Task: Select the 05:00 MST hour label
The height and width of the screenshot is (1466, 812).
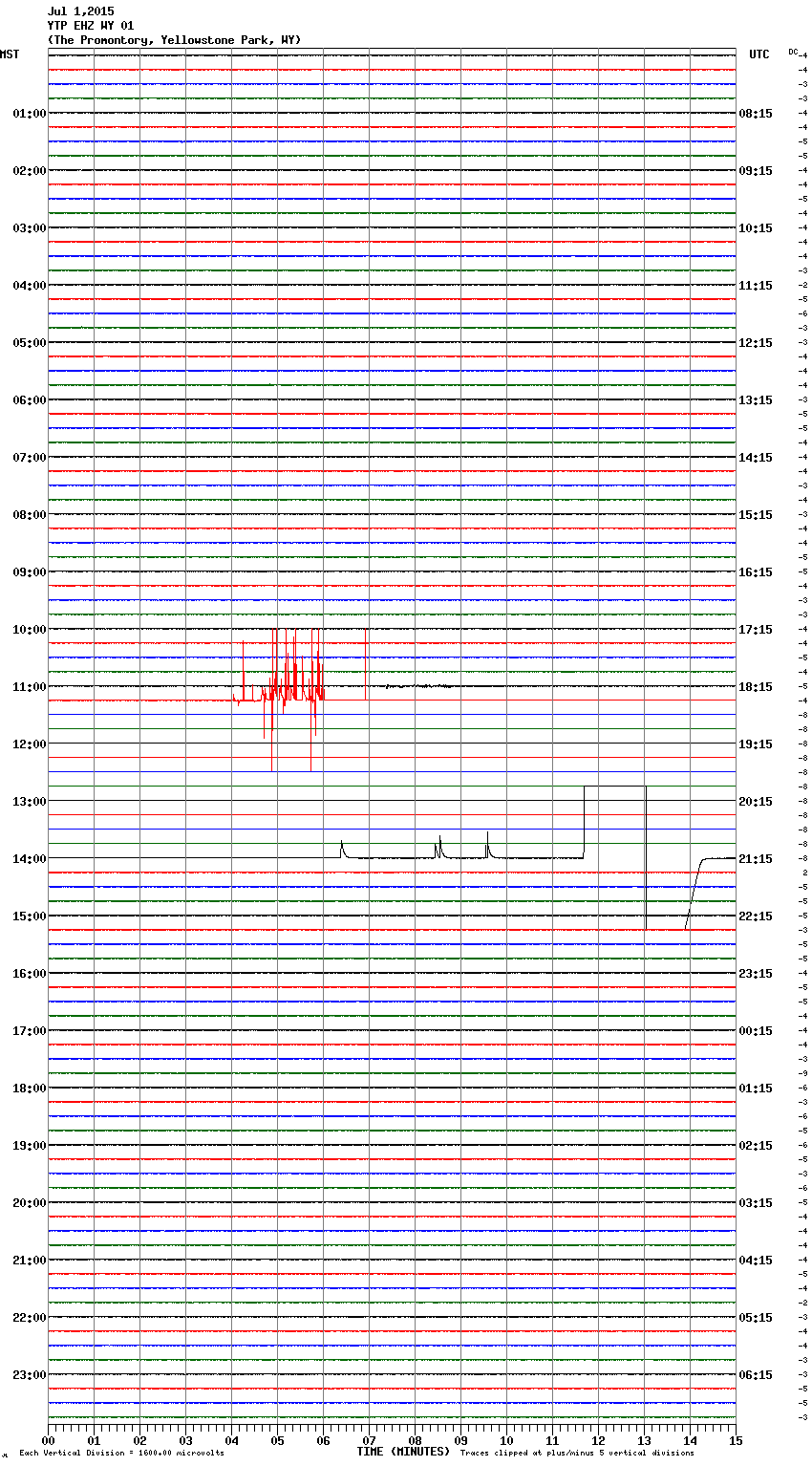Action: (x=30, y=343)
